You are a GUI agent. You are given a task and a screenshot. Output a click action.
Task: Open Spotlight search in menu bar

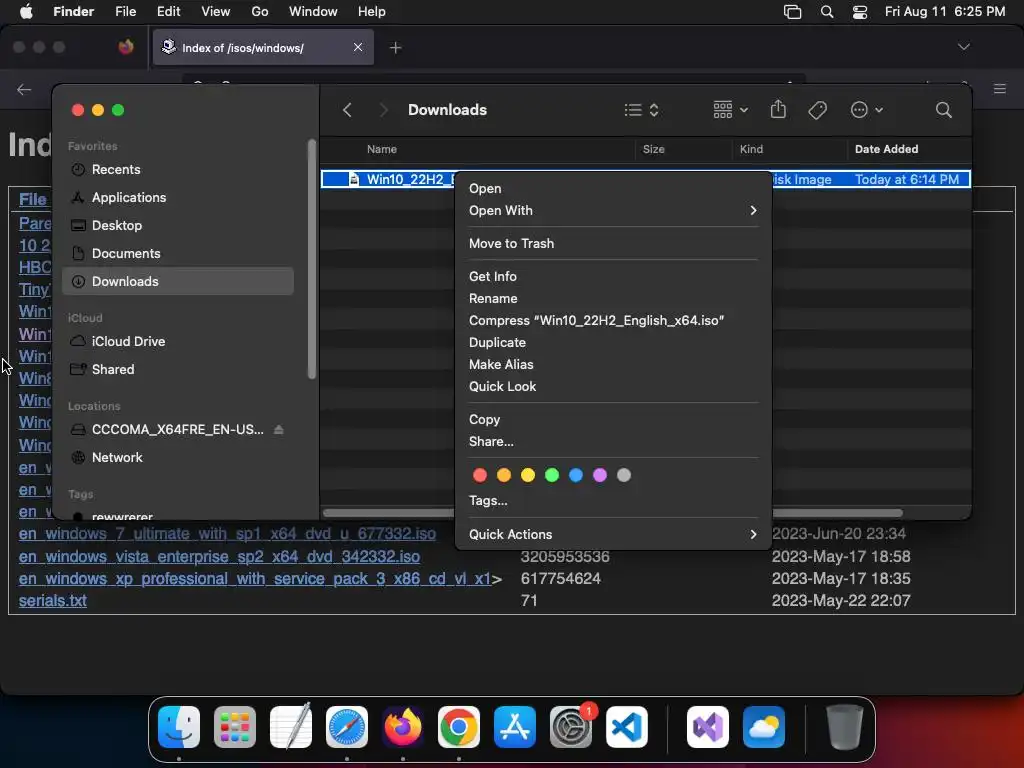(x=827, y=12)
